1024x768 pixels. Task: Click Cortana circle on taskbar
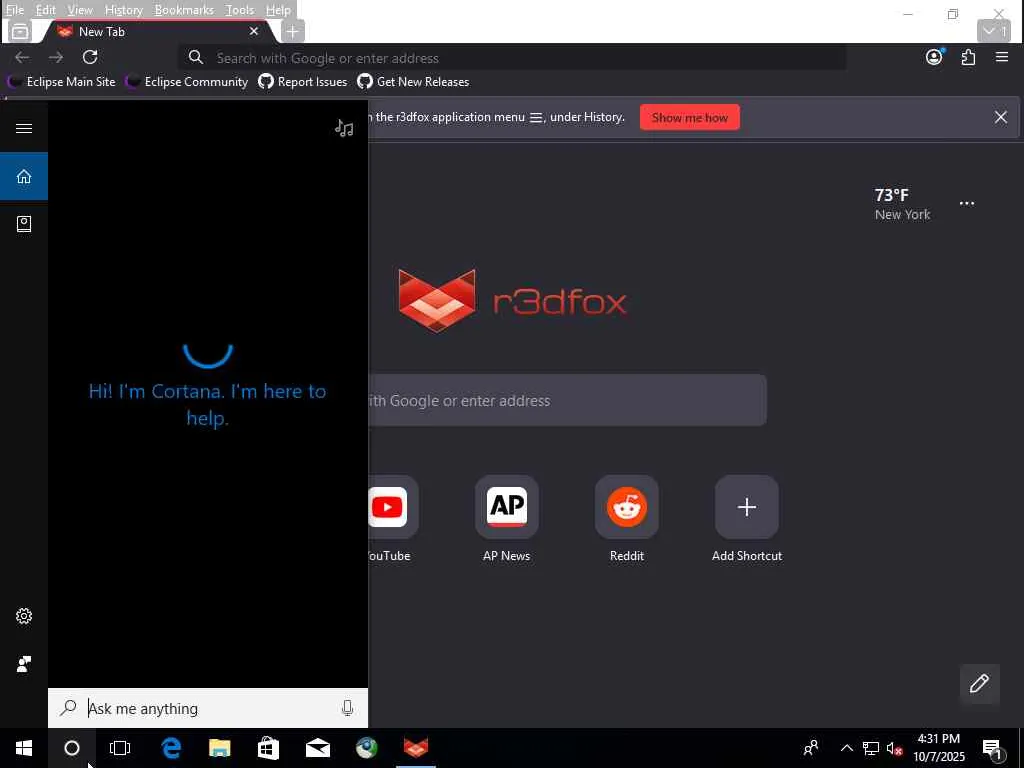pos(72,748)
